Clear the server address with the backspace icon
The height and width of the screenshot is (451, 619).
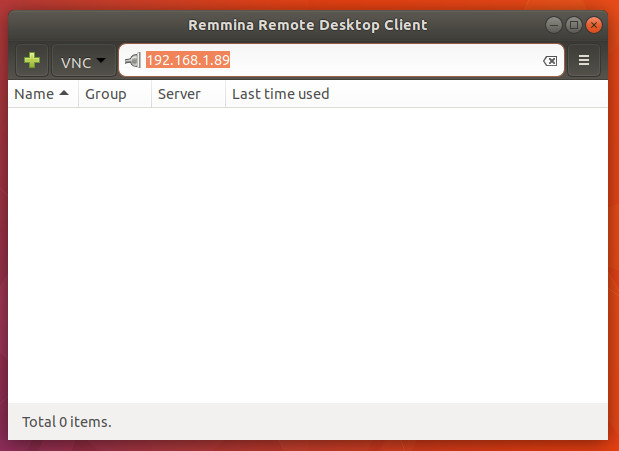550,61
